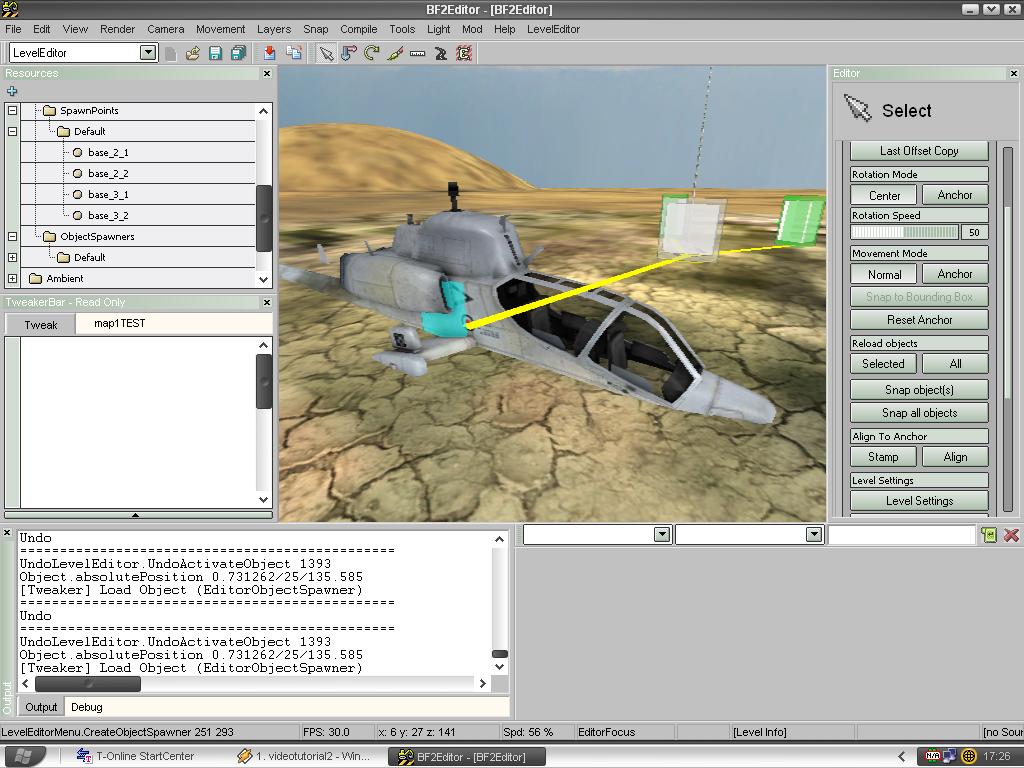Click the Rotation Speed slider bar
Image resolution: width=1024 pixels, height=768 pixels.
coord(905,232)
